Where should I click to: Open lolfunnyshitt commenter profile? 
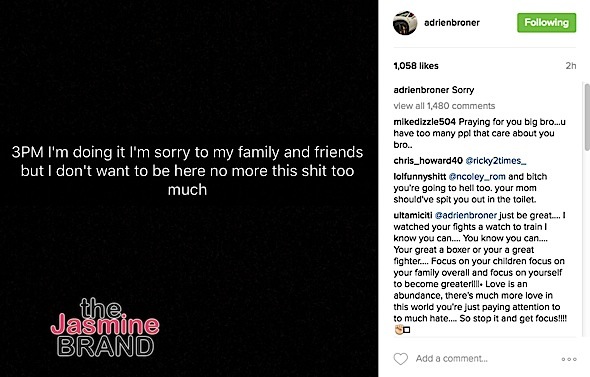(420, 176)
